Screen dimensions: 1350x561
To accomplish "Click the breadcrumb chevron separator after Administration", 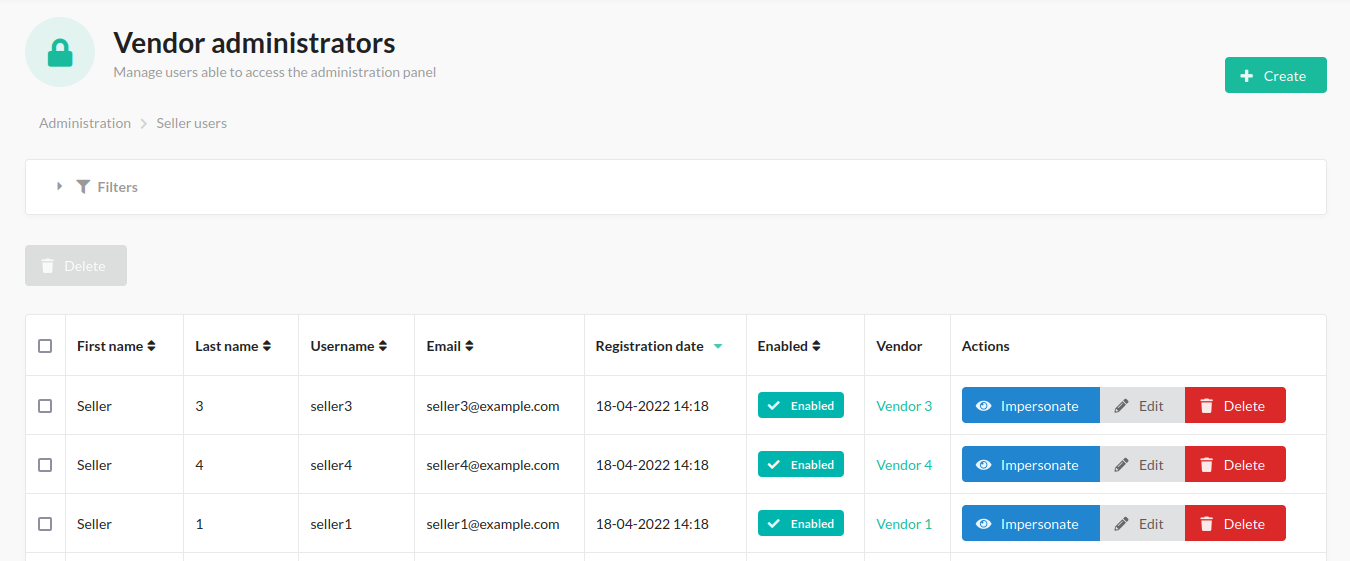I will point(144,124).
